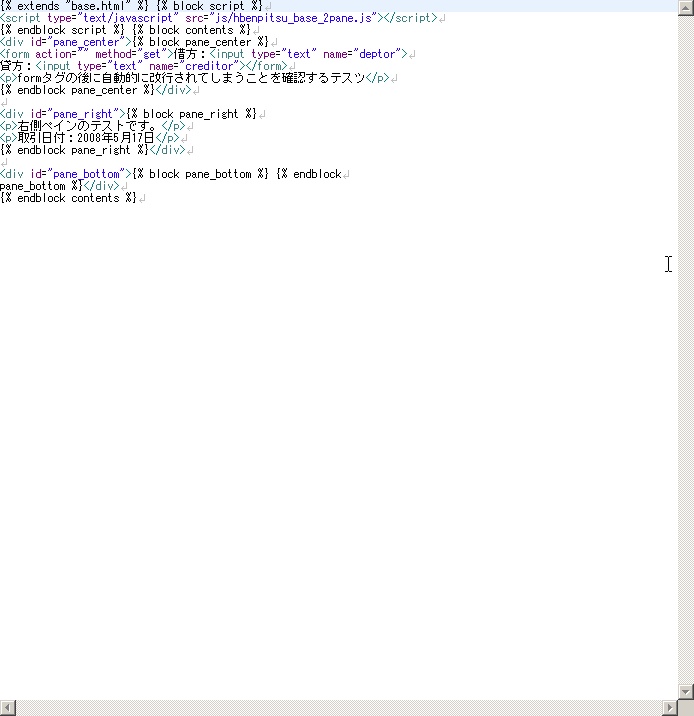Click the 'endblock script' text
The image size is (694, 716).
[x=61, y=30]
